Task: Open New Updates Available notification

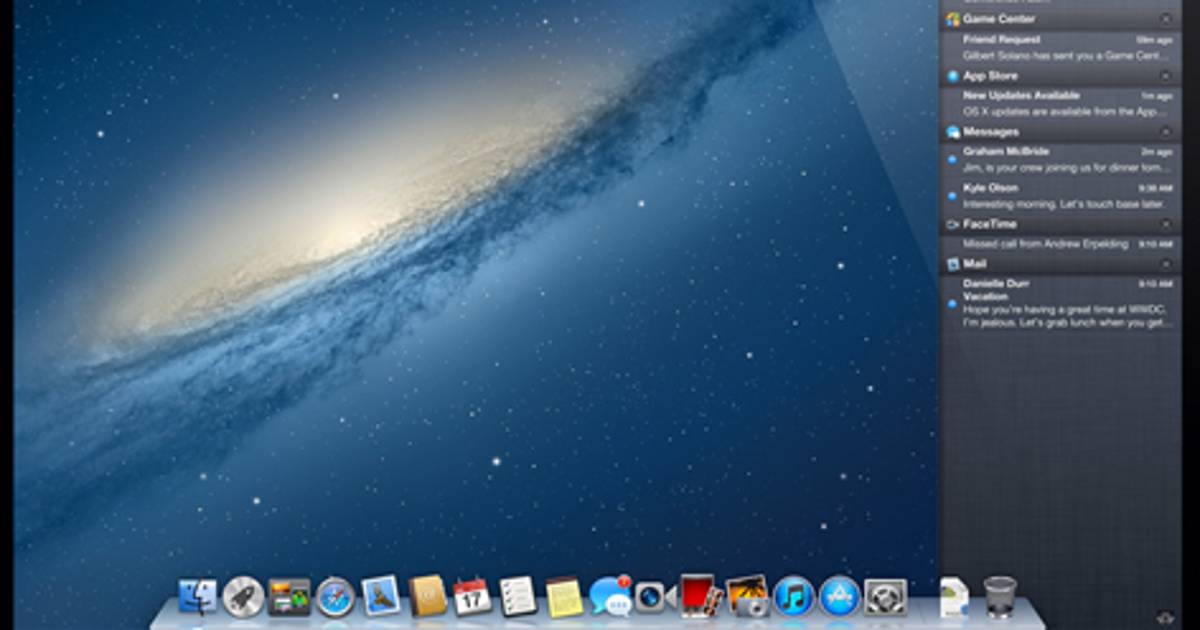Action: click(x=1060, y=103)
